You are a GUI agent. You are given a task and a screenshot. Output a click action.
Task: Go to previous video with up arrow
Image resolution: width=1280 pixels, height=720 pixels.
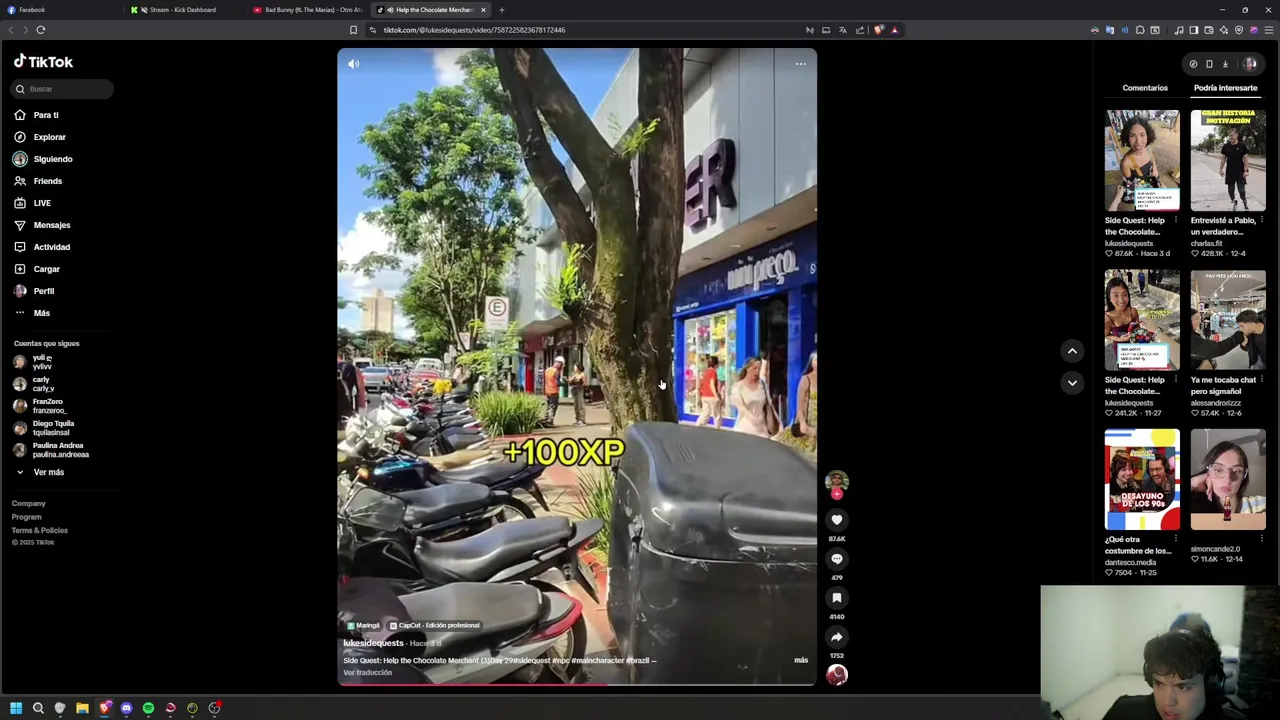pyautogui.click(x=1072, y=351)
